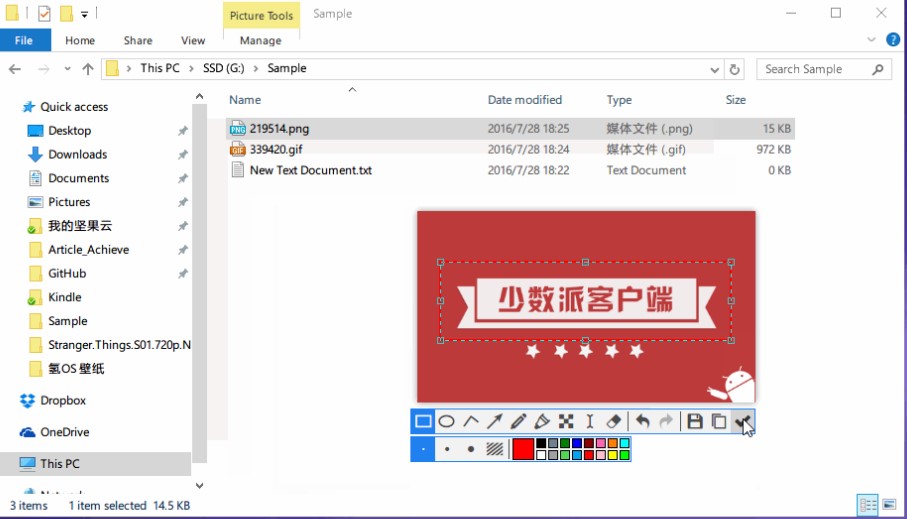The width and height of the screenshot is (907, 519).
Task: Select the rectangle drawing tool
Action: coord(423,422)
